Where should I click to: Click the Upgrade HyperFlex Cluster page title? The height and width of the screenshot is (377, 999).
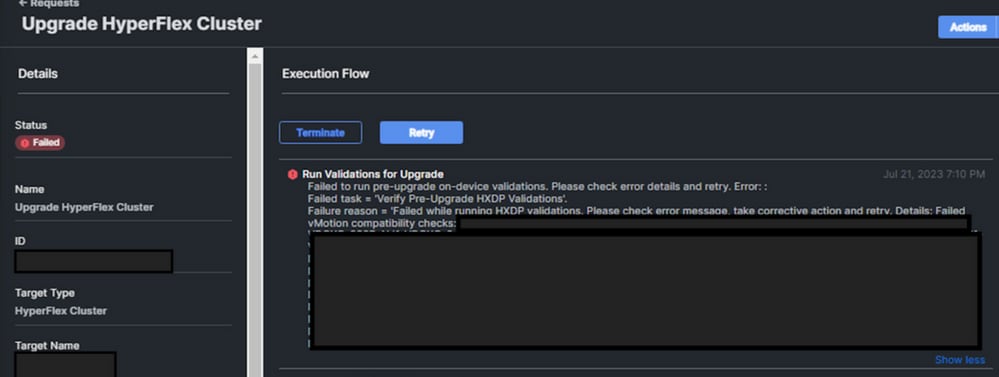(141, 24)
